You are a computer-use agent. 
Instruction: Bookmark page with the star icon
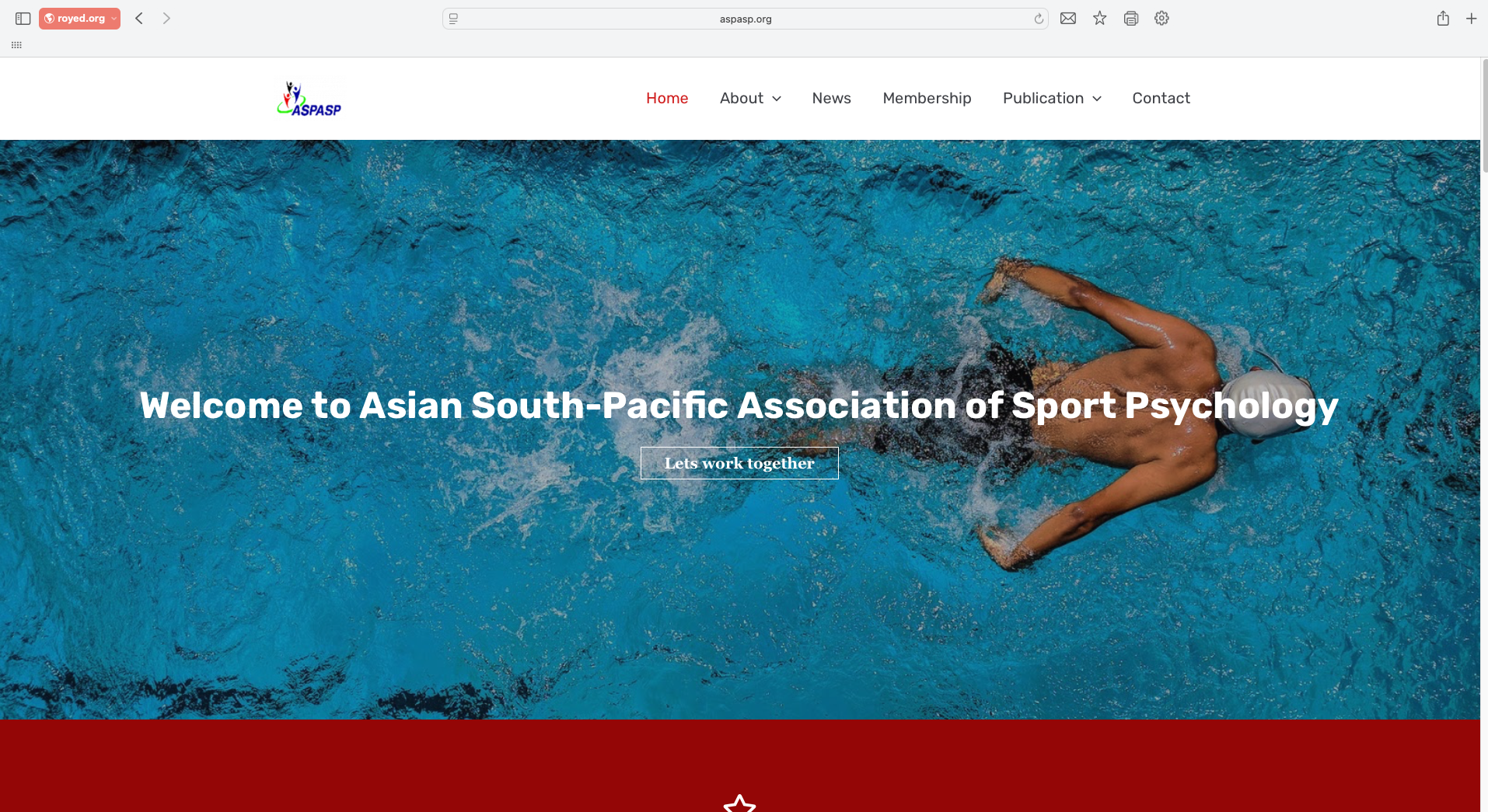pyautogui.click(x=1099, y=19)
